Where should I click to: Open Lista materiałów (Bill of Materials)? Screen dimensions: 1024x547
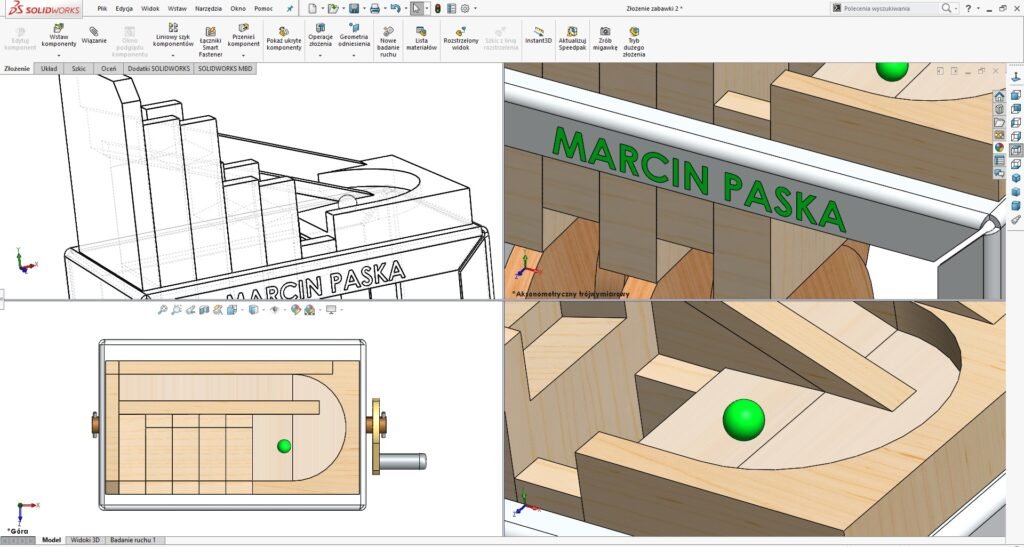(x=421, y=31)
